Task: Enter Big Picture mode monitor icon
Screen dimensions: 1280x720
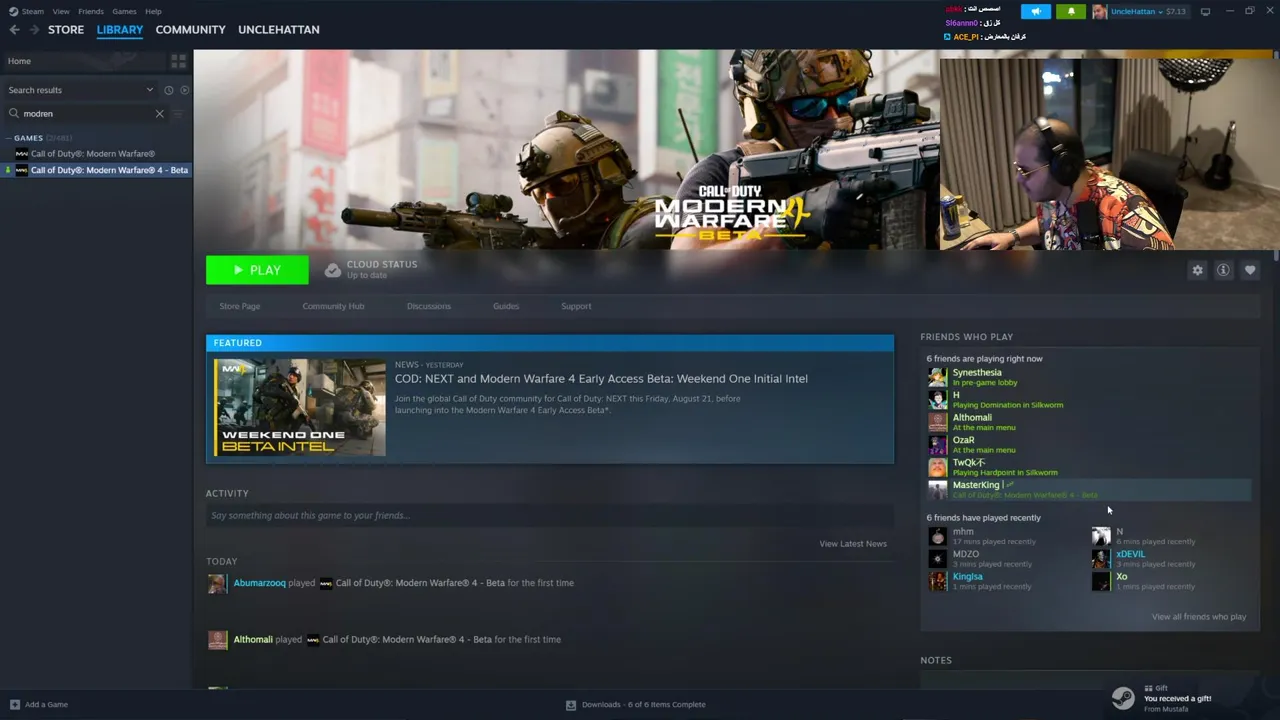Action: 1205,11
